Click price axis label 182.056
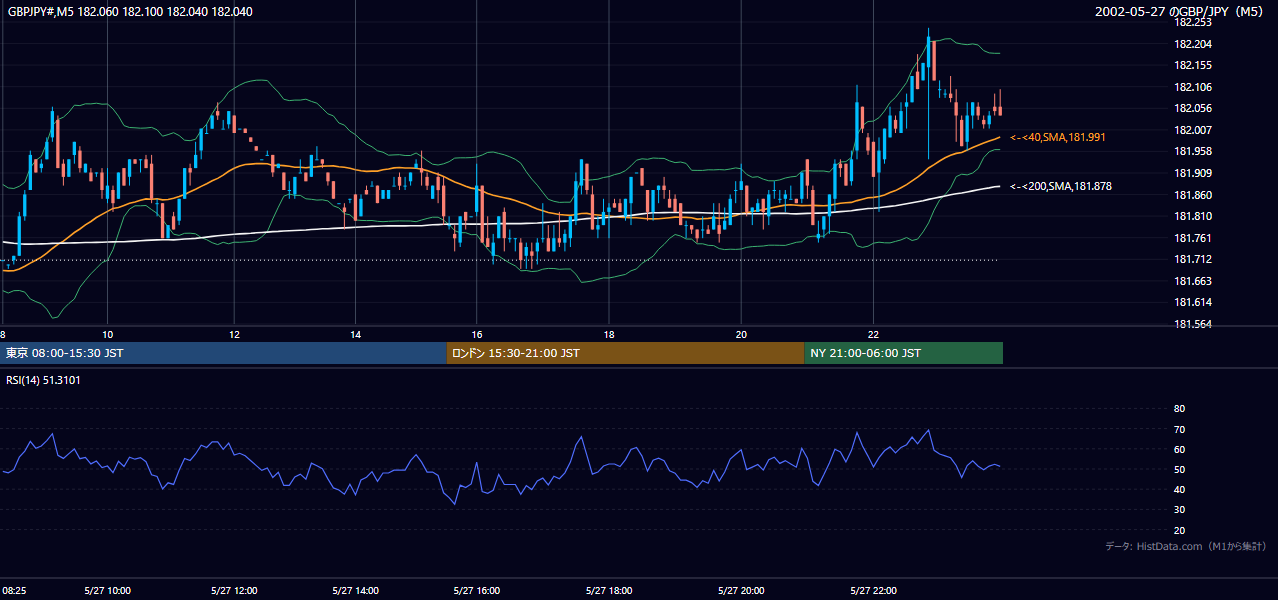The image size is (1278, 600). 1192,108
